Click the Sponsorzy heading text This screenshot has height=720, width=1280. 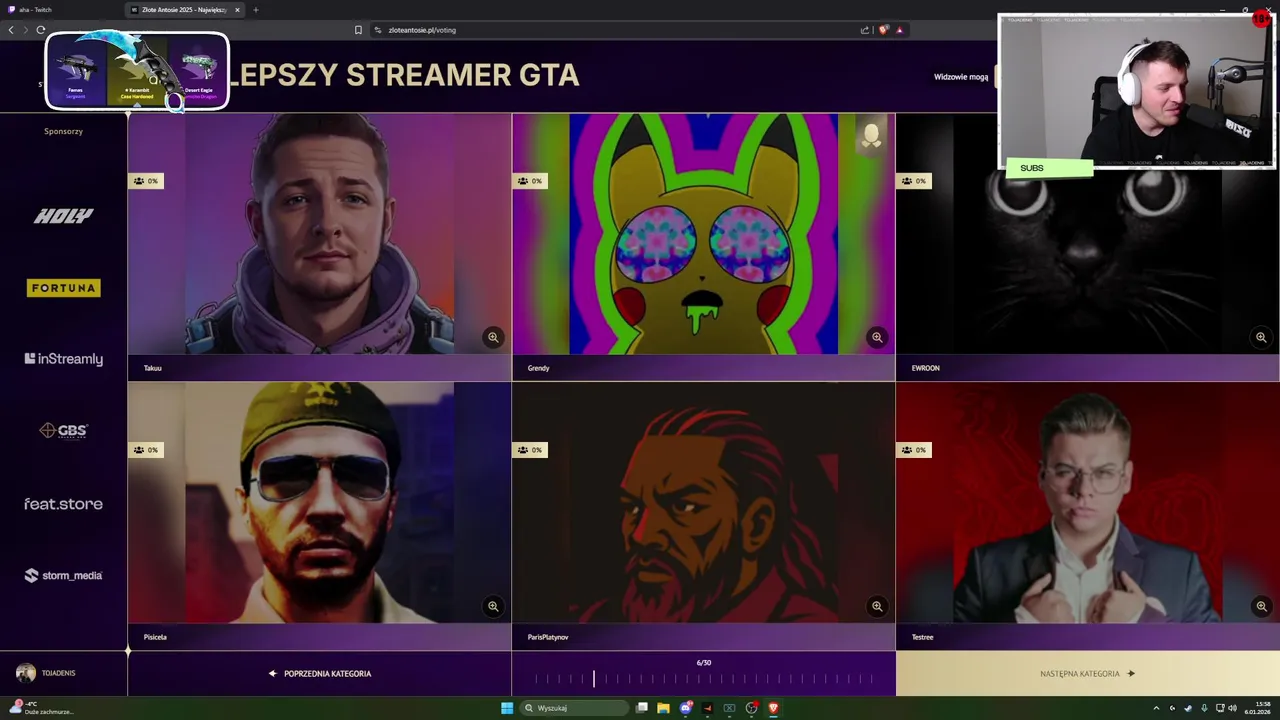point(63,131)
